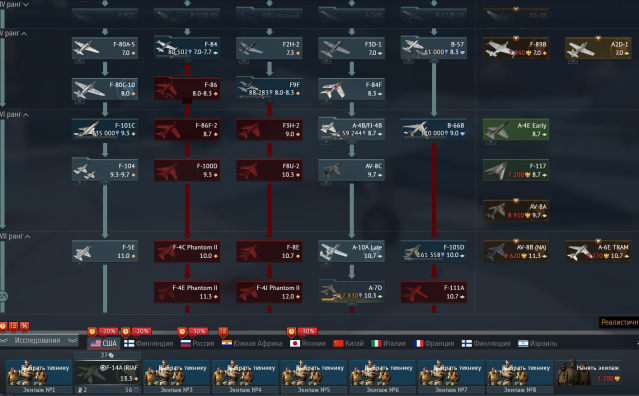
Task: Click the F-117 premium aircraft
Action: tap(516, 170)
